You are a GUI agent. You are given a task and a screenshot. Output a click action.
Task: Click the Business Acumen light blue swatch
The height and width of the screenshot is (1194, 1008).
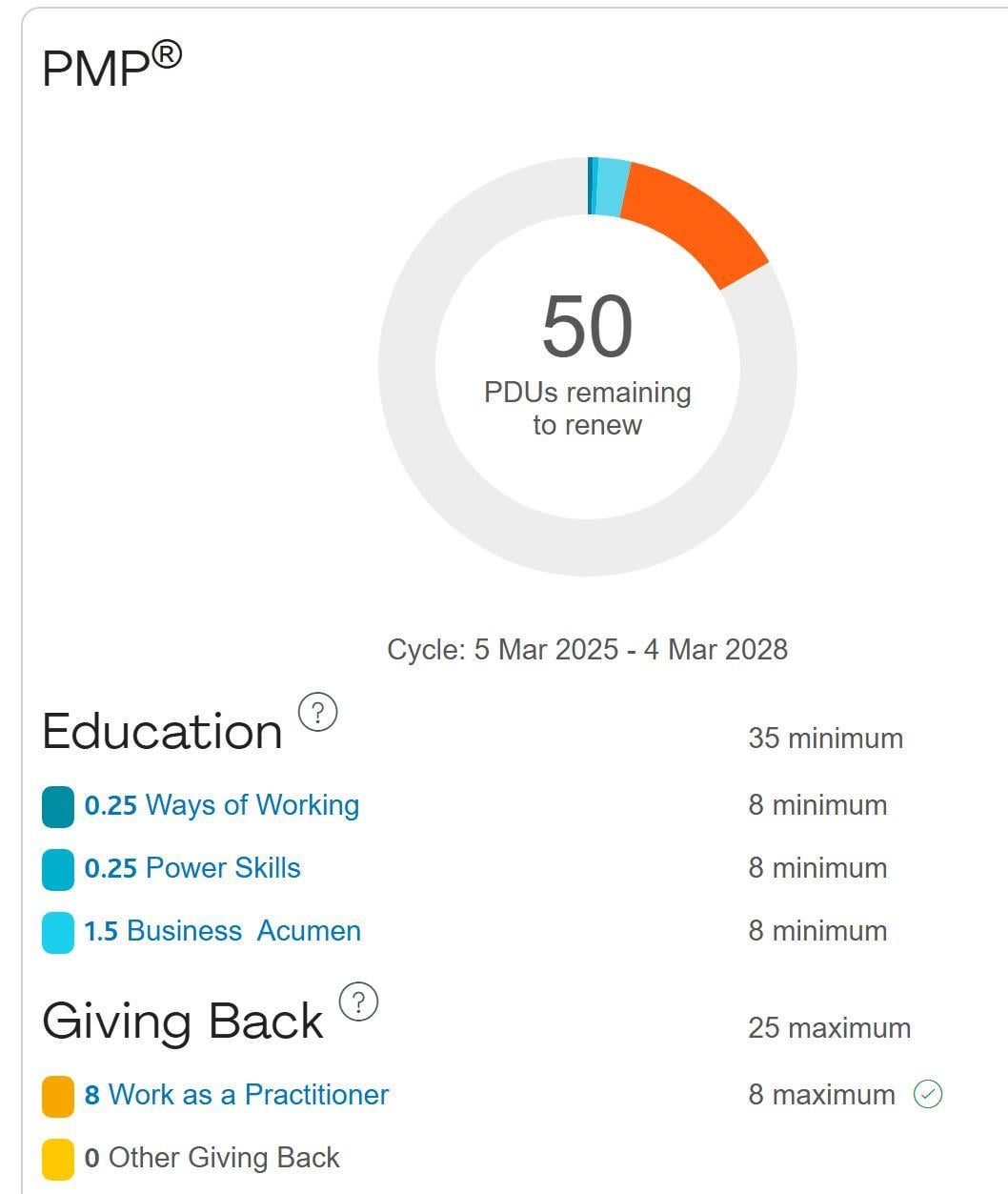pyautogui.click(x=58, y=932)
